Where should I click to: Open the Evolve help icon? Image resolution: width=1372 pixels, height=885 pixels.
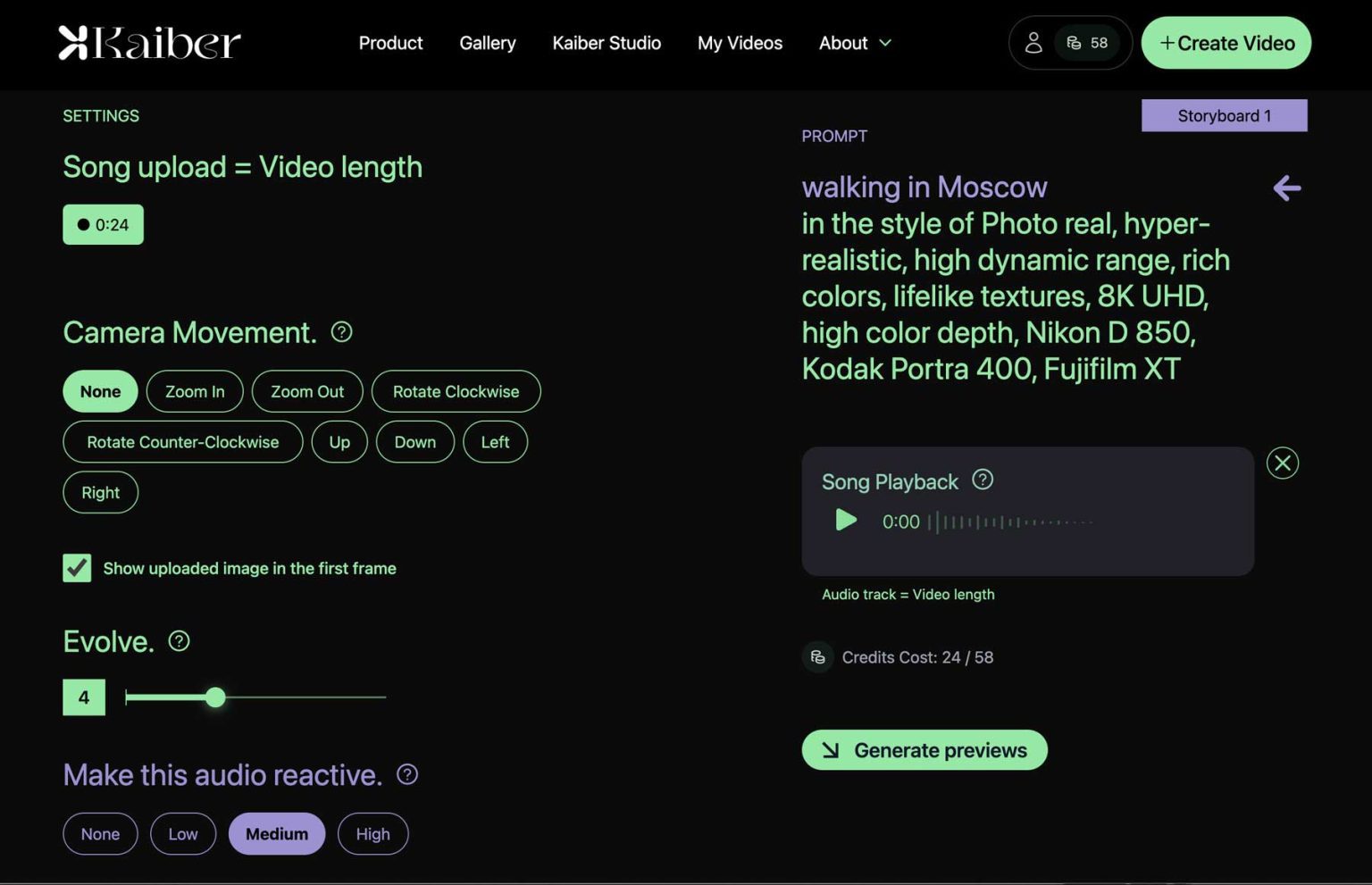click(178, 640)
